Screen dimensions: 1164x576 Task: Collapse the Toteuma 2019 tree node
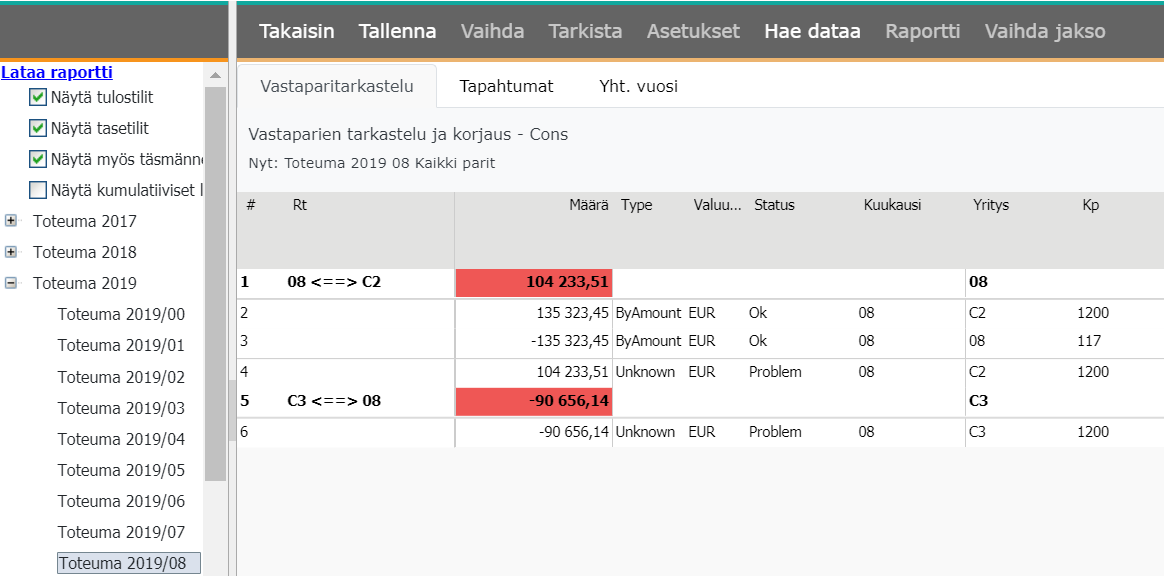coord(11,283)
